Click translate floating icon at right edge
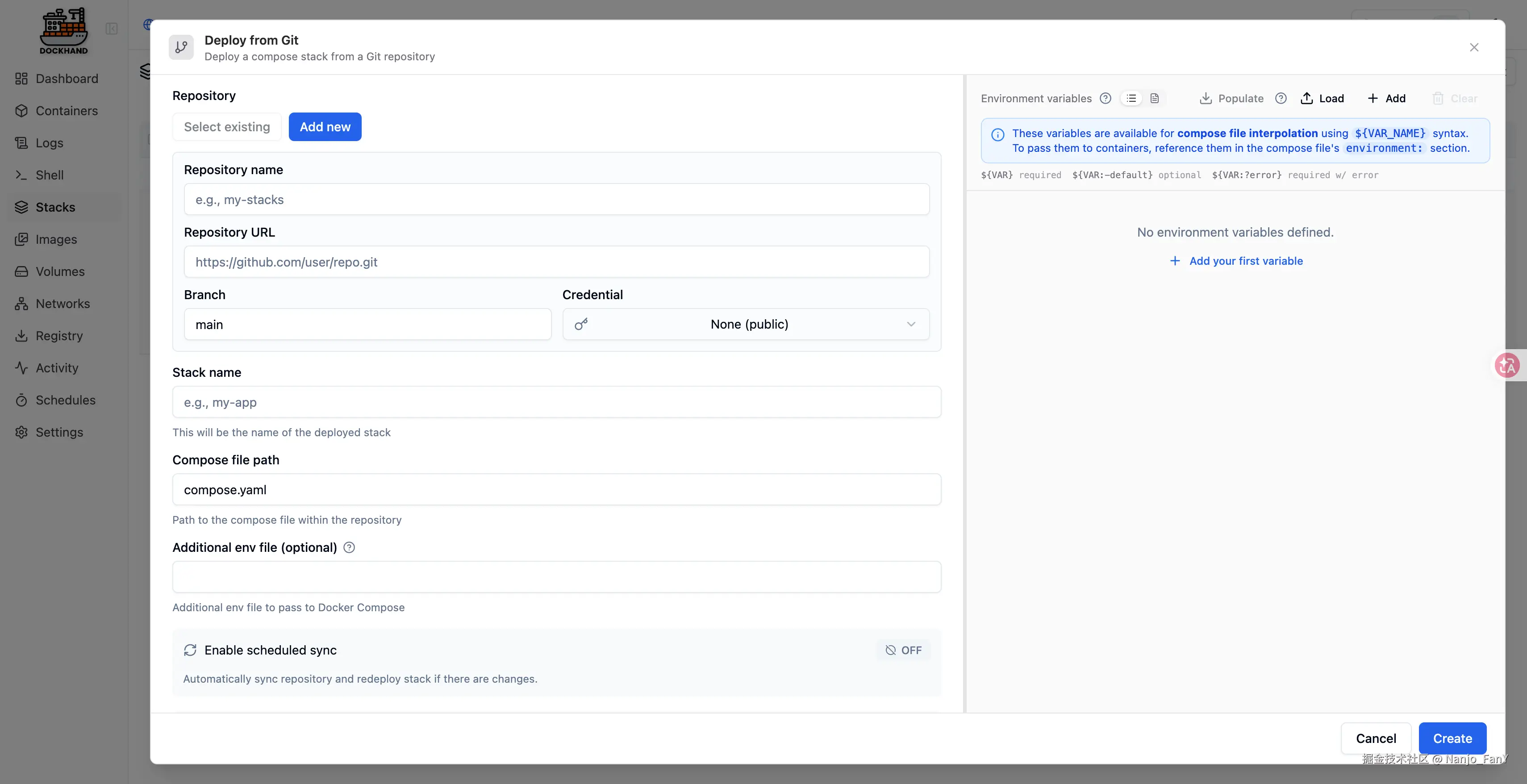1527x784 pixels. coord(1507,365)
